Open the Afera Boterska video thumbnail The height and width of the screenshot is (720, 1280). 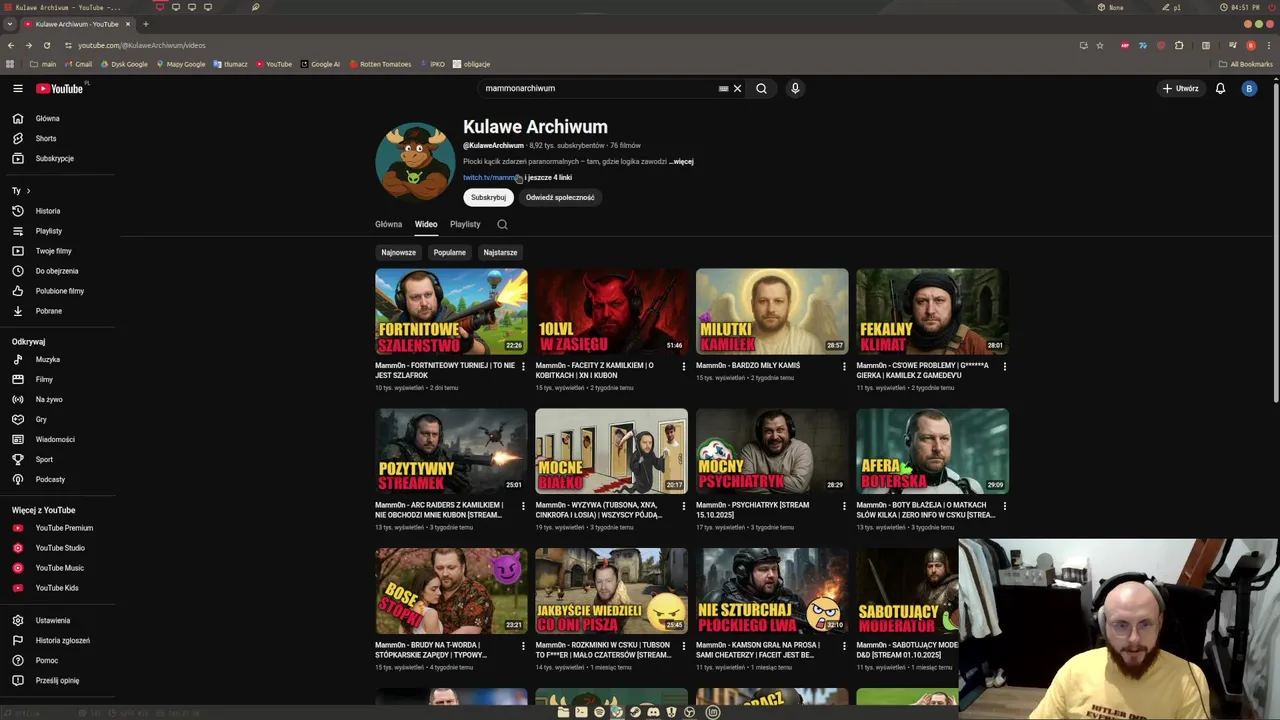pyautogui.click(x=932, y=451)
